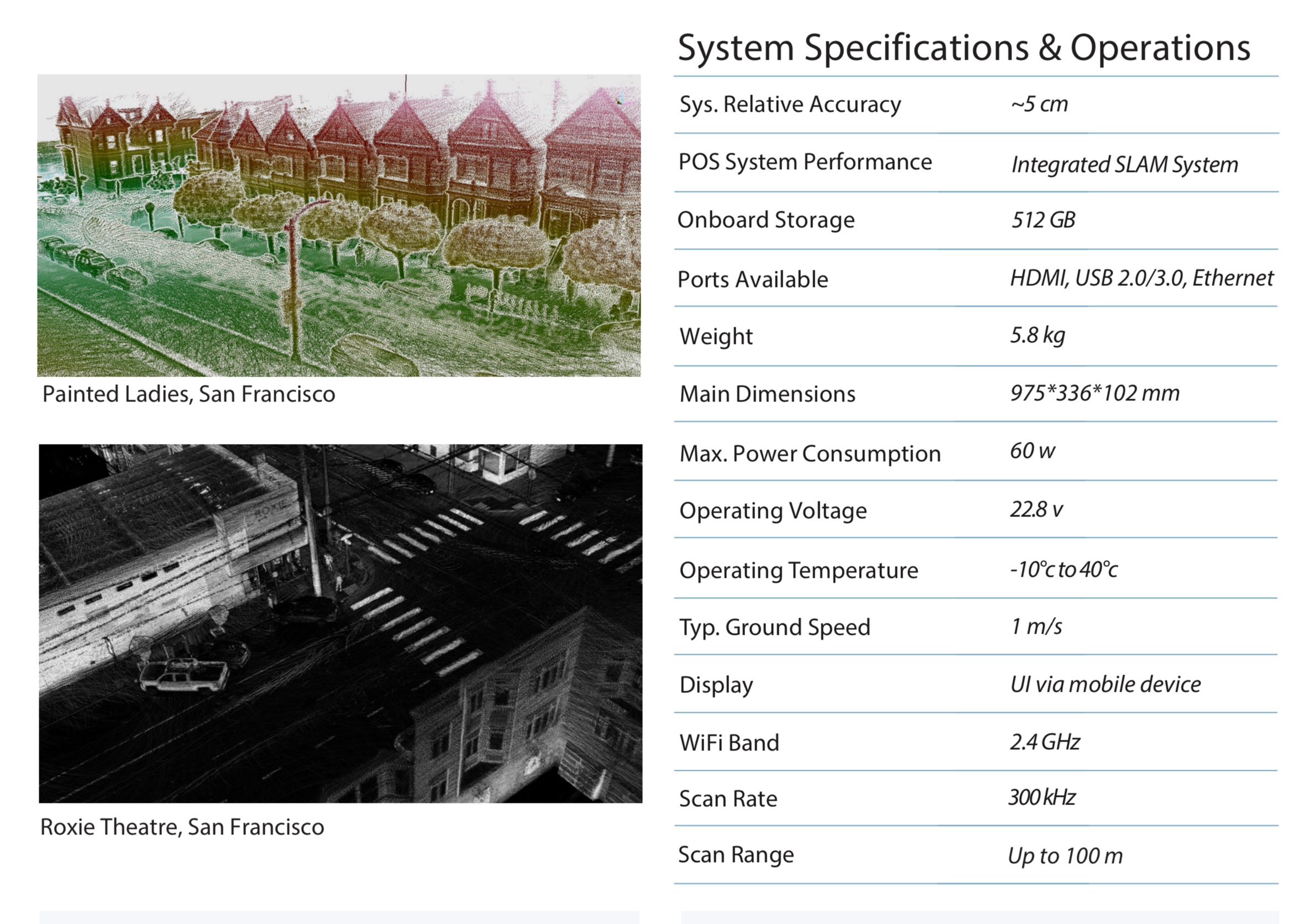Click the 'HDMI, USB 2.0/3.0, Ethernet' text
Image resolution: width=1316 pixels, height=924 pixels.
[x=1141, y=278]
